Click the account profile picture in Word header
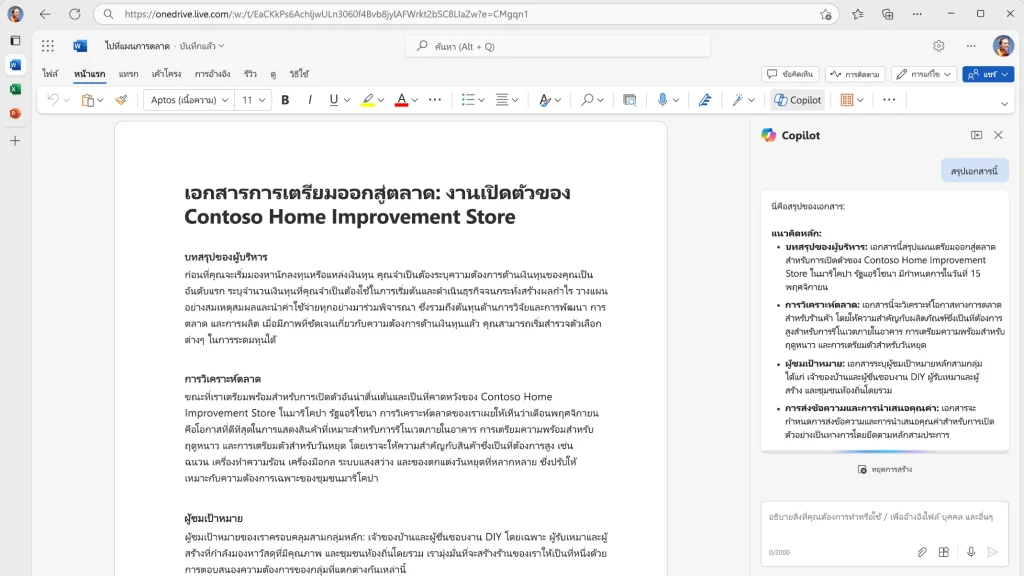 click(x=1003, y=46)
